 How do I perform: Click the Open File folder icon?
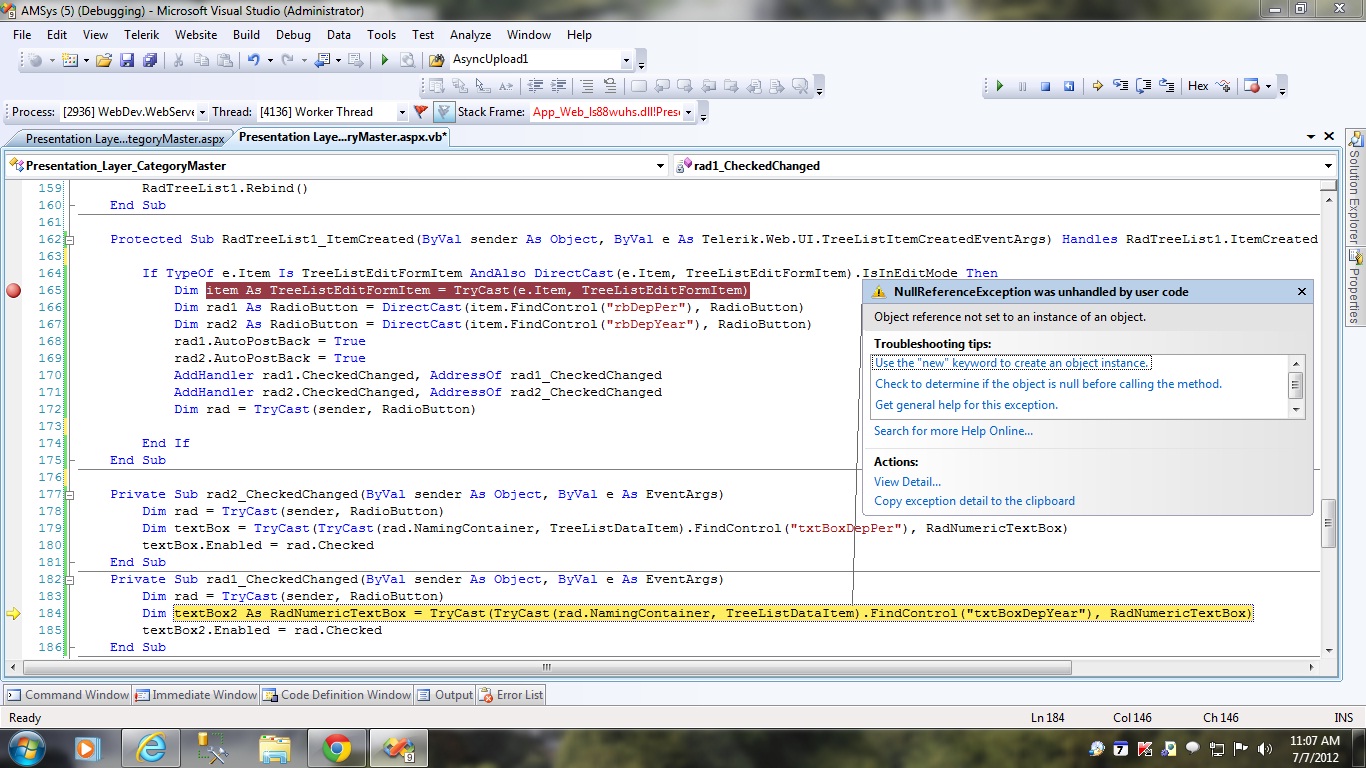[103, 60]
